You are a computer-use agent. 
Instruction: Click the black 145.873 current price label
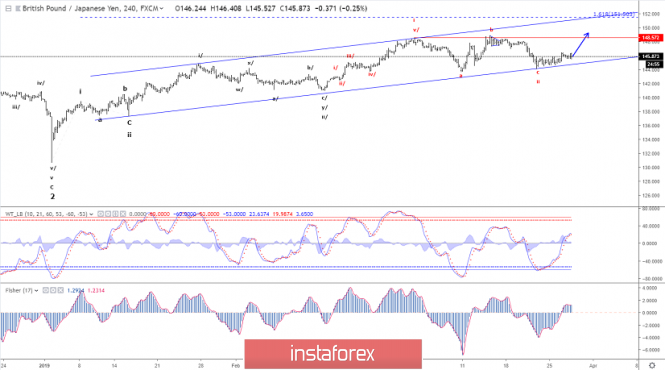pos(651,56)
